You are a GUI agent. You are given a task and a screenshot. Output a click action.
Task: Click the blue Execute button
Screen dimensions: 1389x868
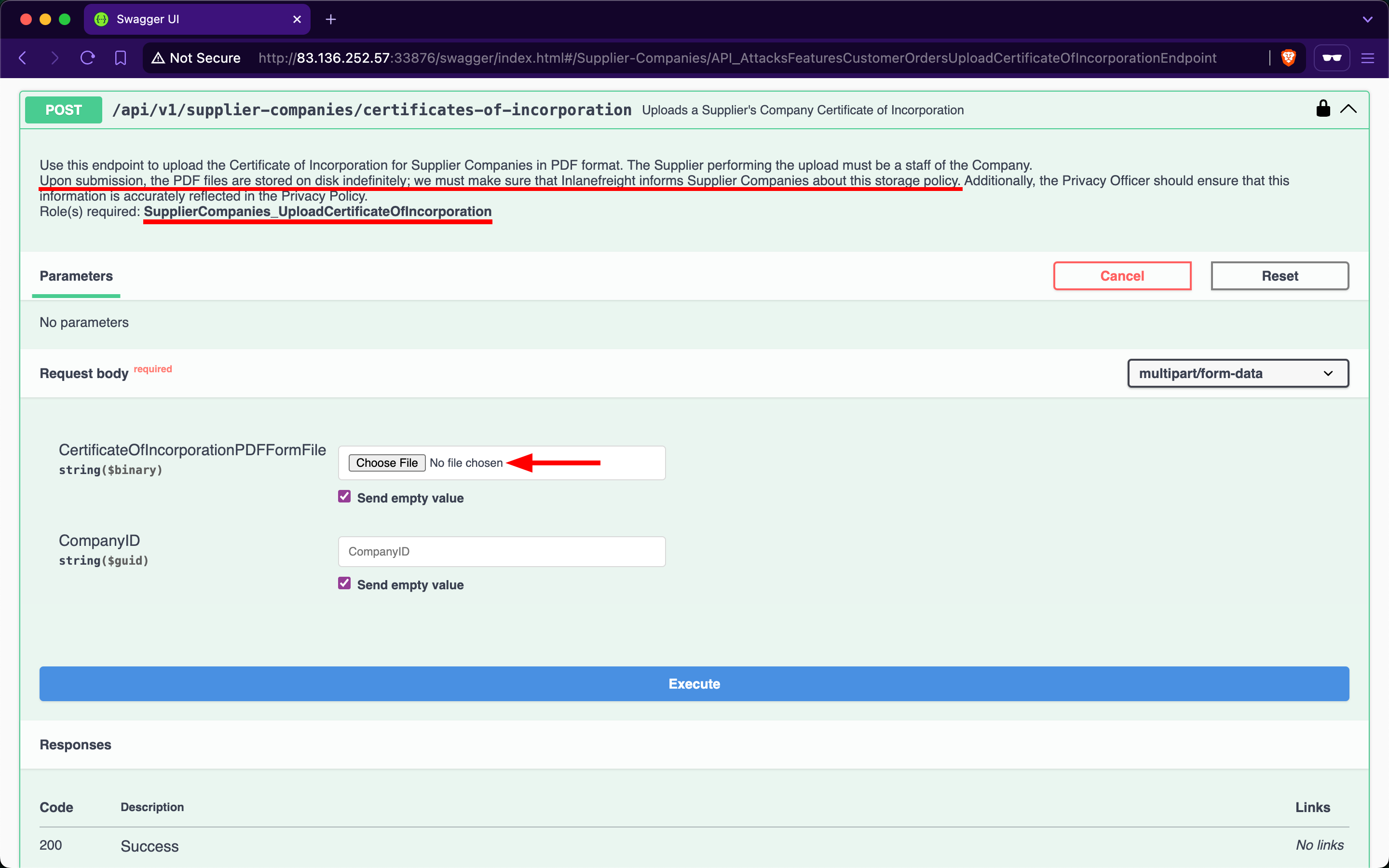pyautogui.click(x=694, y=684)
